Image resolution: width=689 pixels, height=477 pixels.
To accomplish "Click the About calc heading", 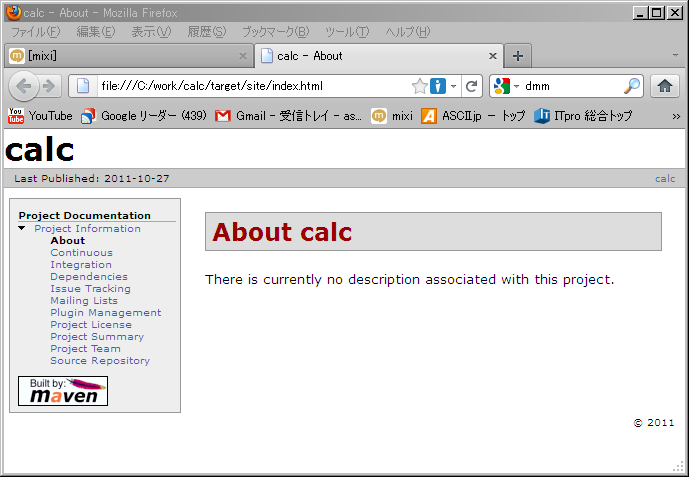I will coord(282,232).
